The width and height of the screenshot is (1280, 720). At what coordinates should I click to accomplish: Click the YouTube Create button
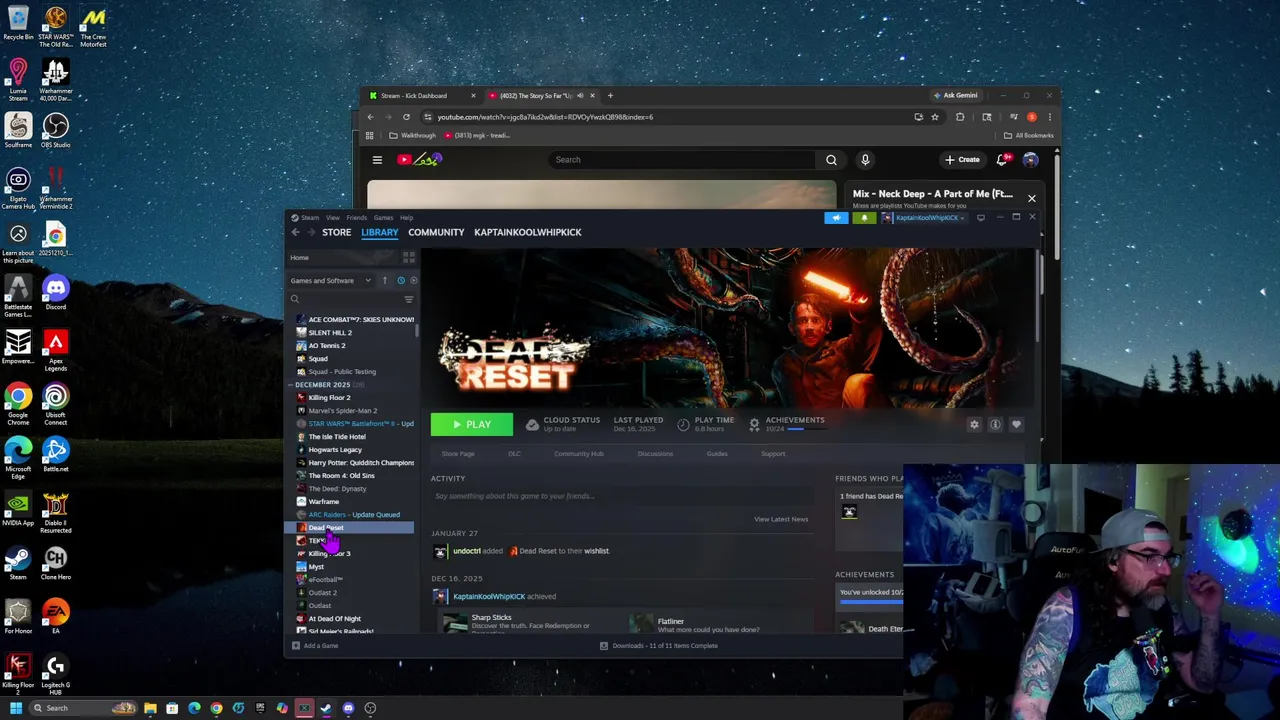pos(963,159)
